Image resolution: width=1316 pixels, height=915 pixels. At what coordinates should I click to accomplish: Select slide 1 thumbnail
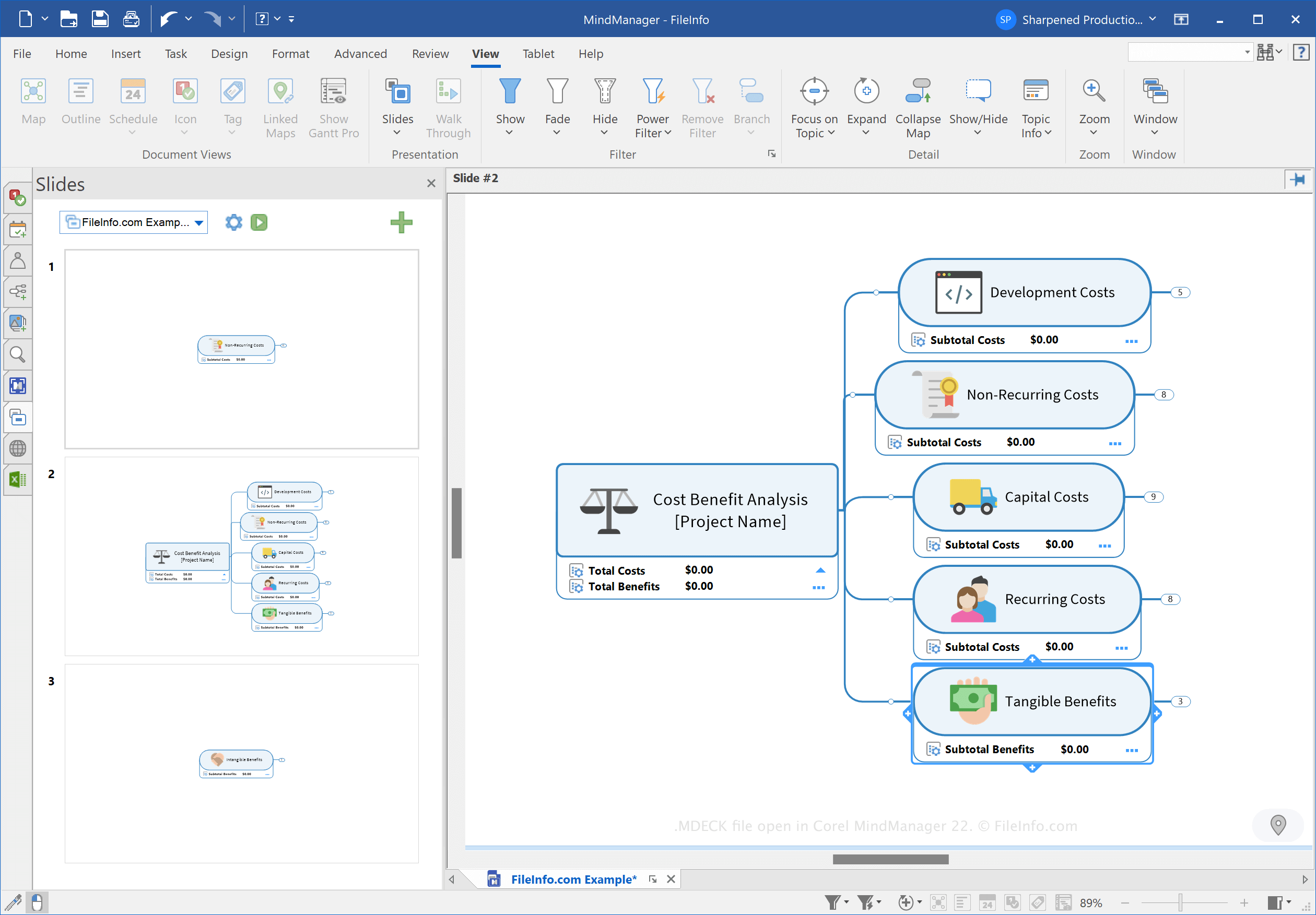click(x=241, y=349)
